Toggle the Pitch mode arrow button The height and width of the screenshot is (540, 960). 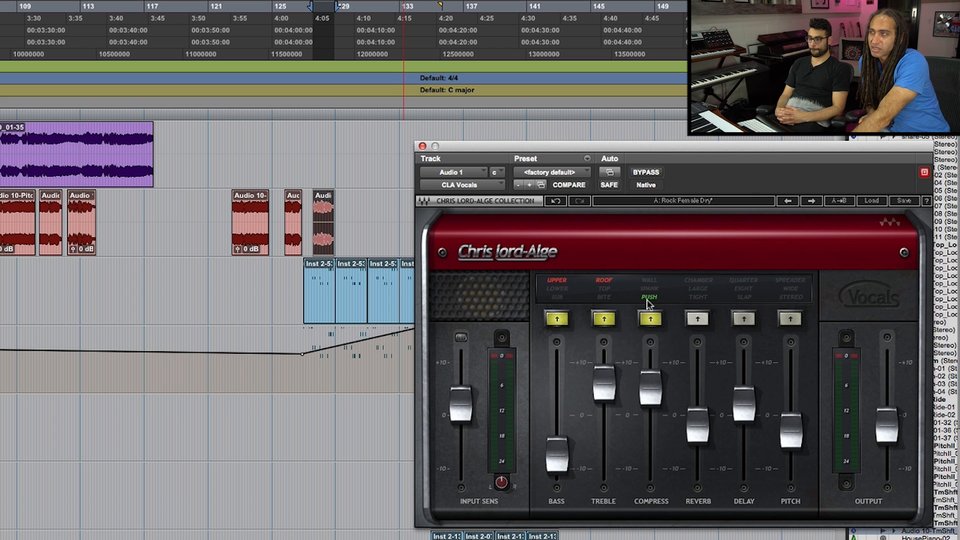click(790, 318)
